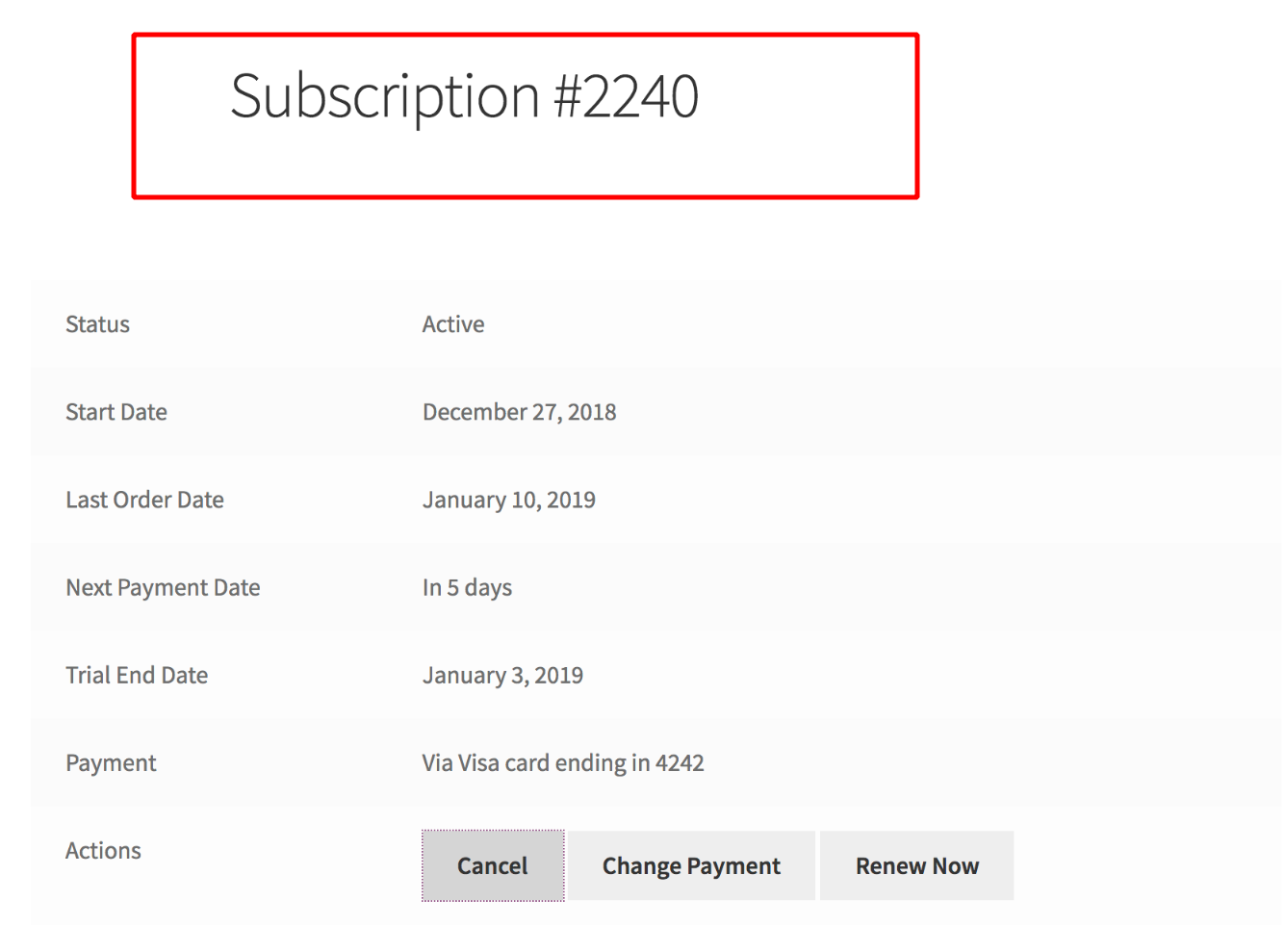Click the Last Order Date label
1285x952 pixels.
click(x=144, y=499)
